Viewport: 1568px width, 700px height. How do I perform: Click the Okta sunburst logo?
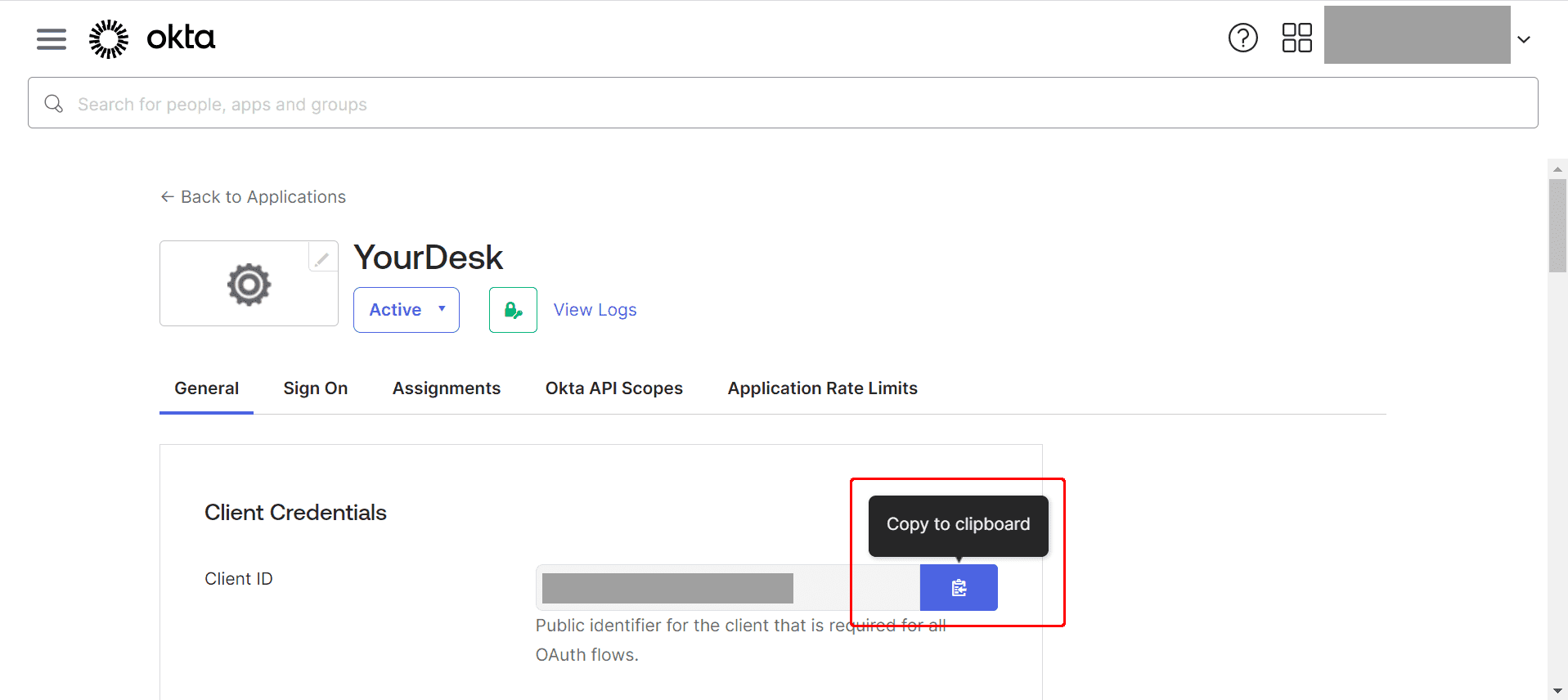pos(109,38)
